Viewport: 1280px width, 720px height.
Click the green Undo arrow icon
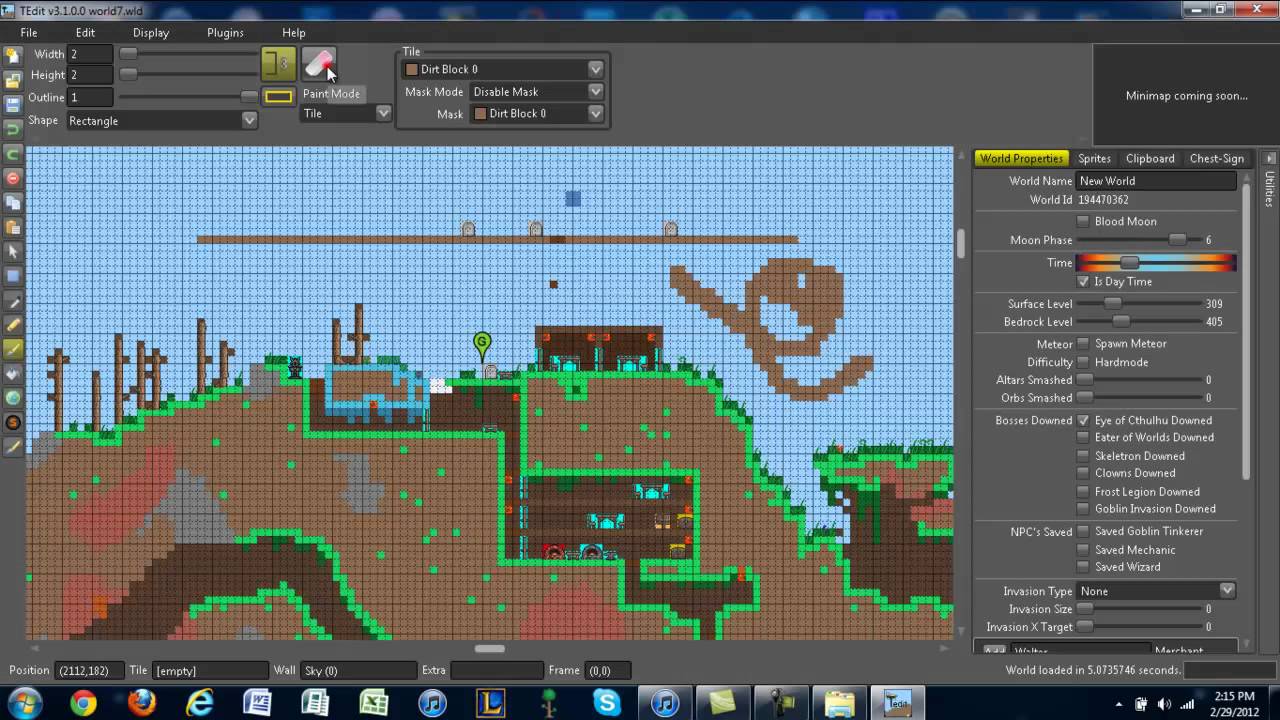coord(13,129)
